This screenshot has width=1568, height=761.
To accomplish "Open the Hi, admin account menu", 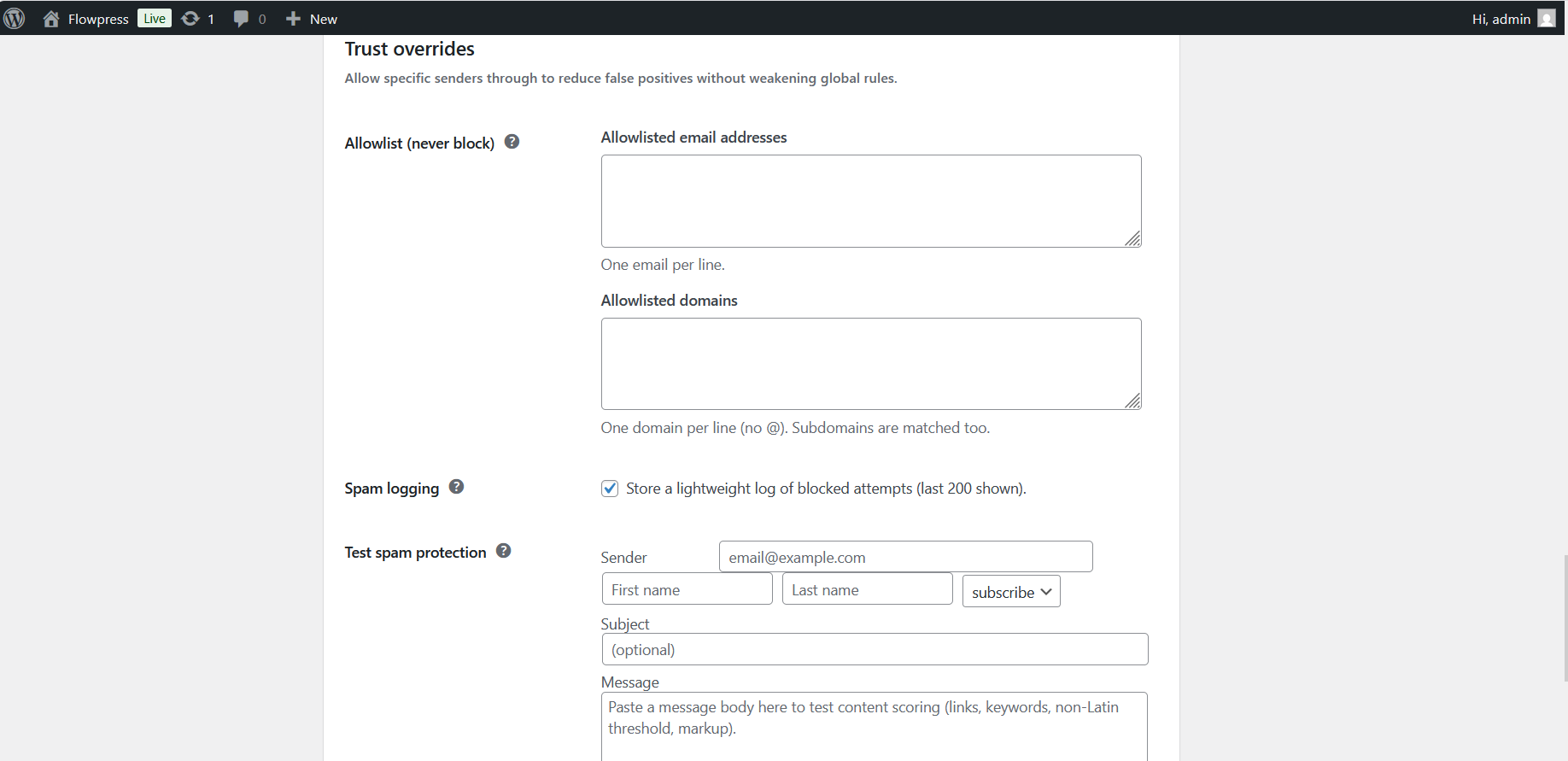I will point(1512,19).
